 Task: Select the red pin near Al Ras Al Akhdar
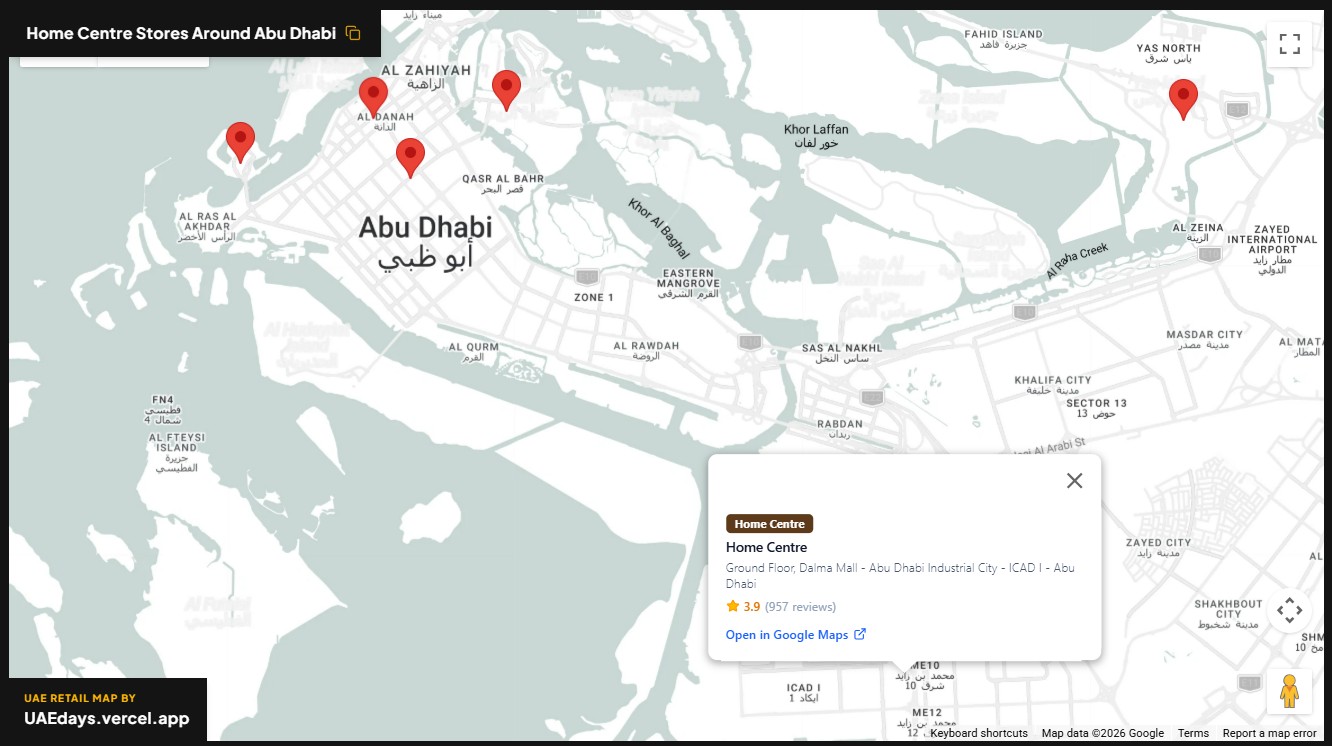click(x=240, y=142)
